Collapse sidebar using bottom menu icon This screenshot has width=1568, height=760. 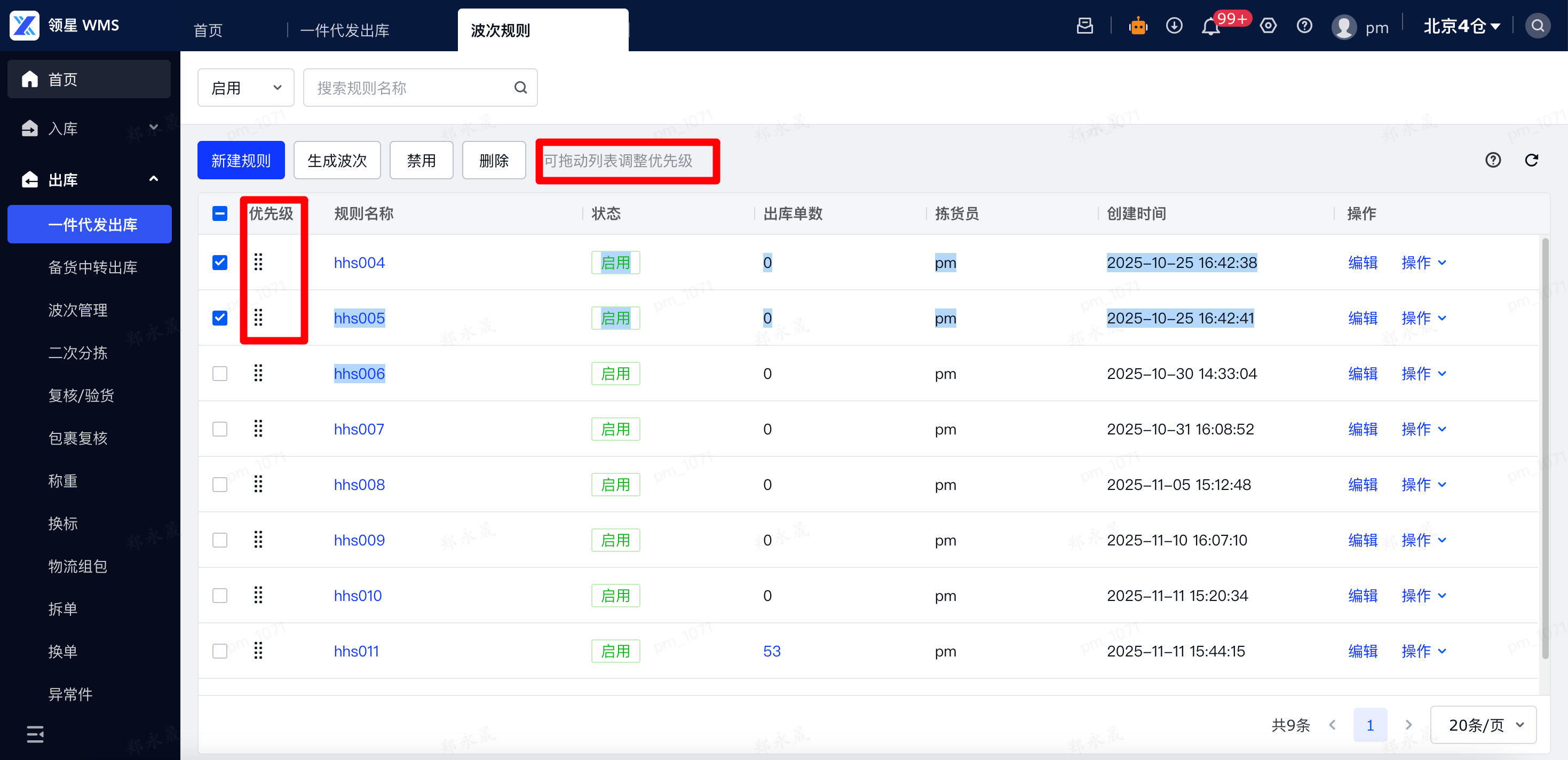coord(35,734)
